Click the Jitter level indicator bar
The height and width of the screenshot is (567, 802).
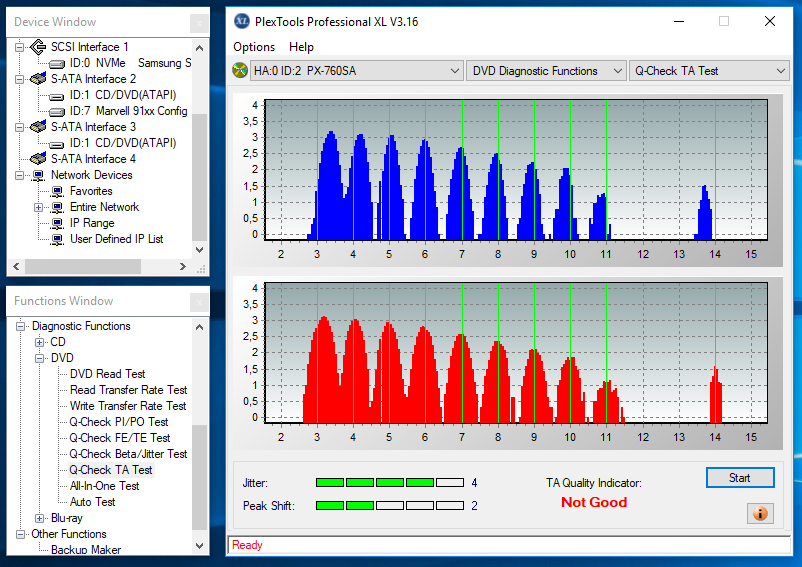point(390,482)
